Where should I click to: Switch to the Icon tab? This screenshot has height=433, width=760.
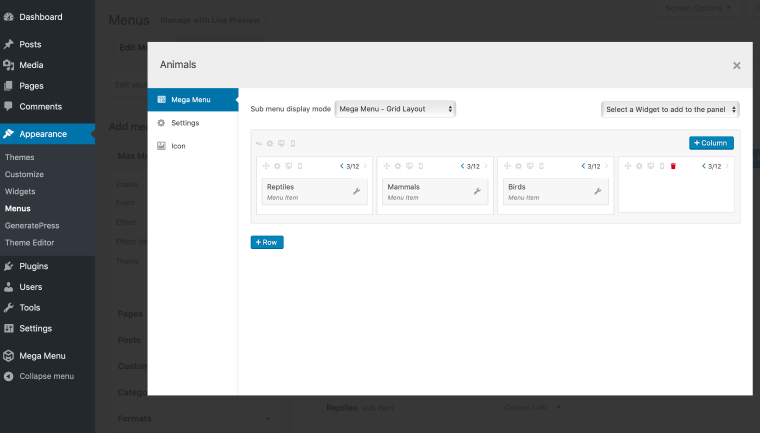[x=193, y=146]
